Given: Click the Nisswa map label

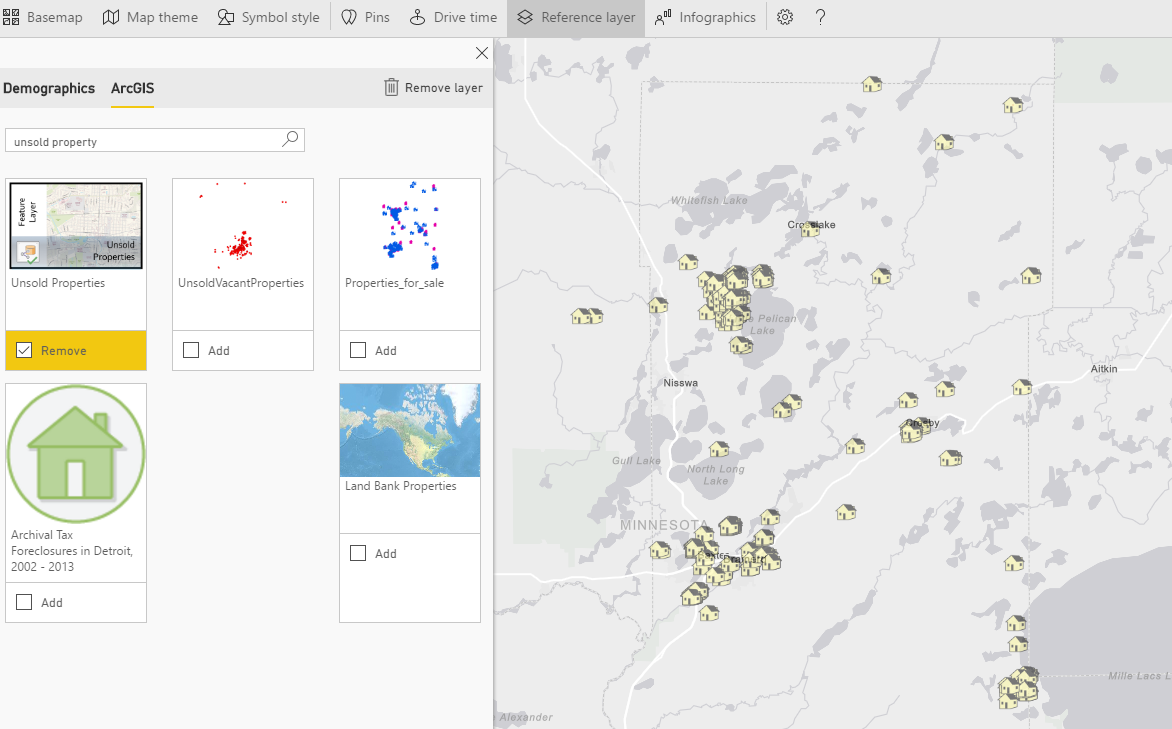Looking at the screenshot, I should click(680, 383).
